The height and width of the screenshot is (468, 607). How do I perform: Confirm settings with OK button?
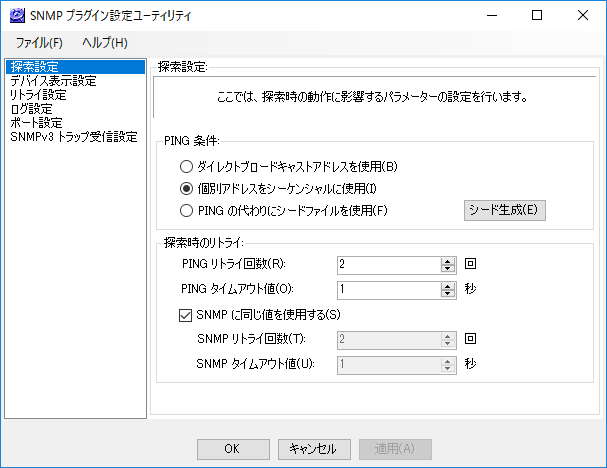tap(233, 449)
